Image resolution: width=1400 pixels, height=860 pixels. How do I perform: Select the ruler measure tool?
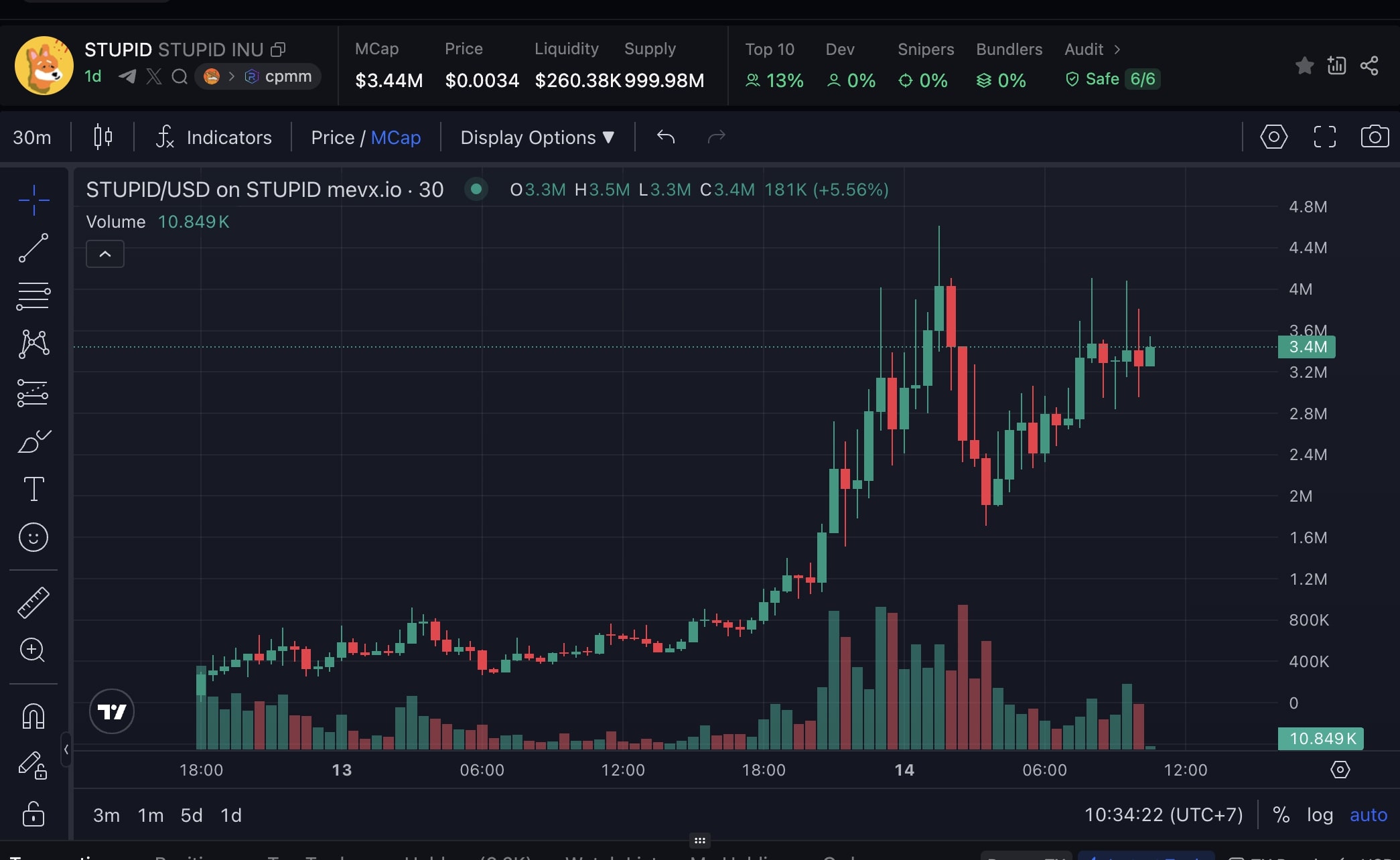(x=33, y=602)
